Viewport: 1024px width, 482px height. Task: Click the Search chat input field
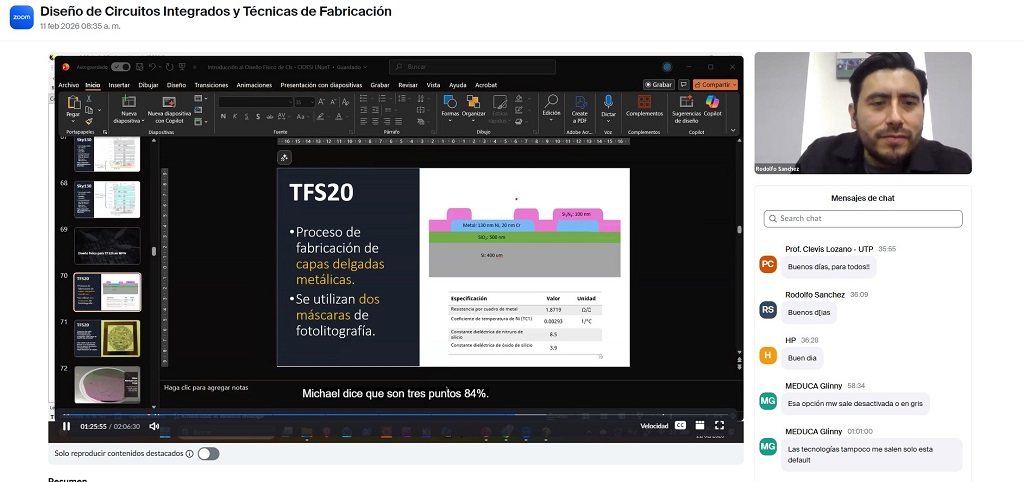(x=863, y=218)
